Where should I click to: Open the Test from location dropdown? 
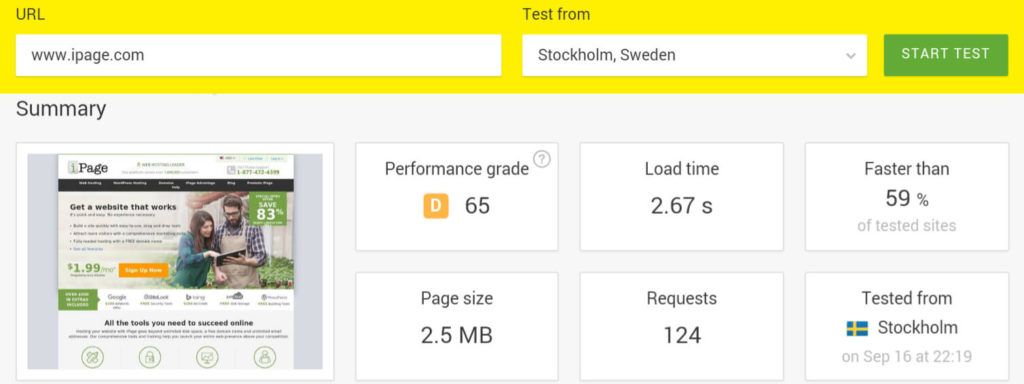(694, 56)
